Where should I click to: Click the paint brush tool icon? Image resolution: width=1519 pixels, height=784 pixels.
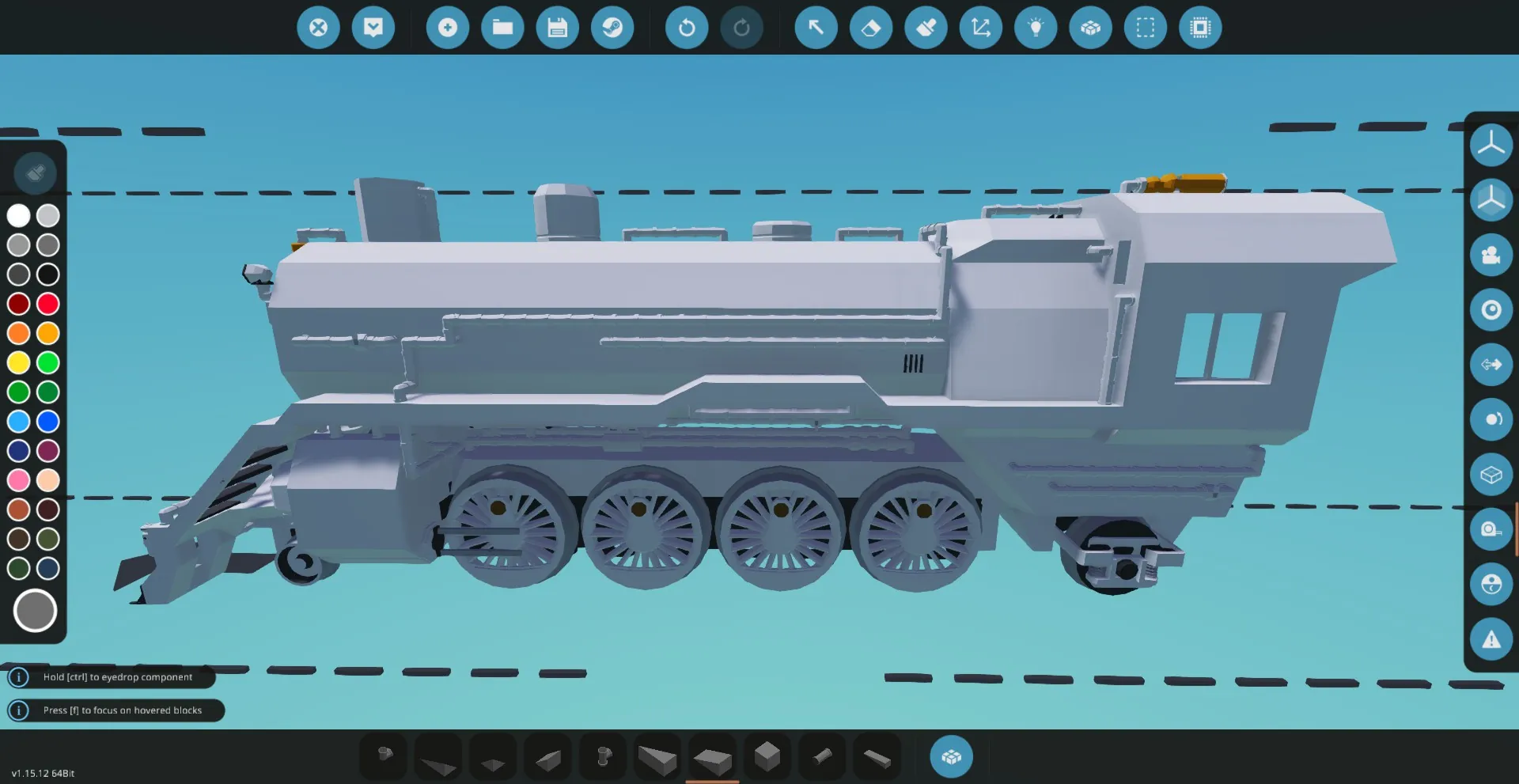click(x=926, y=28)
